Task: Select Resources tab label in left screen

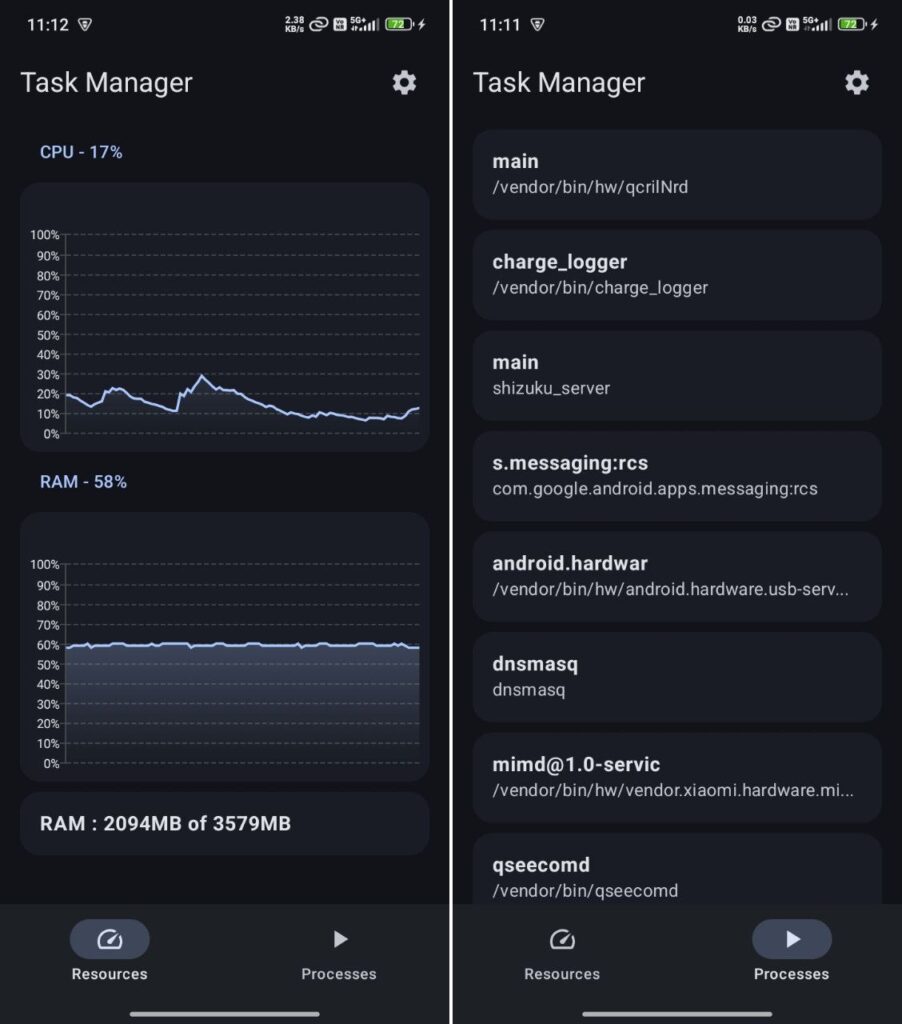Action: coord(110,974)
